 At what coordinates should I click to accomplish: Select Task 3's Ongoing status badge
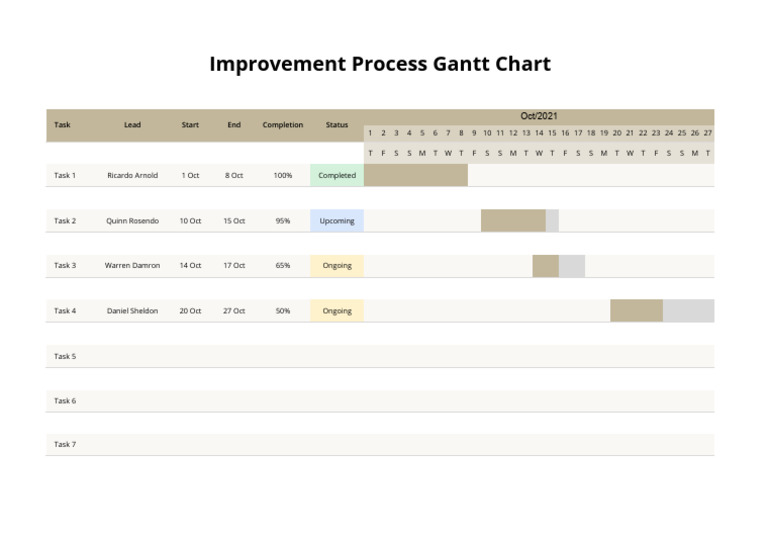(337, 266)
